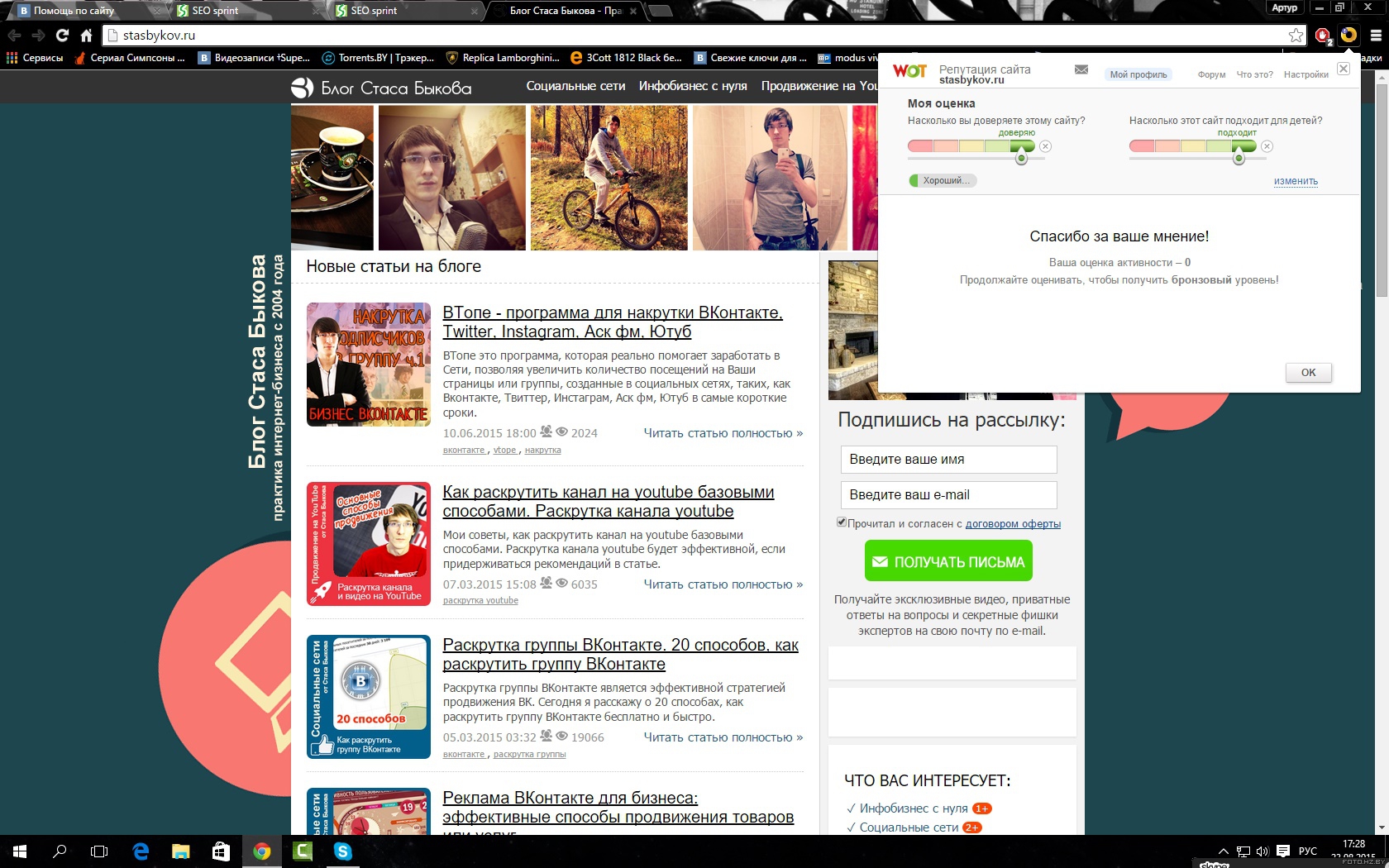Screen dimensions: 1389x868
Task: Open Windows Start menu
Action: point(20,851)
